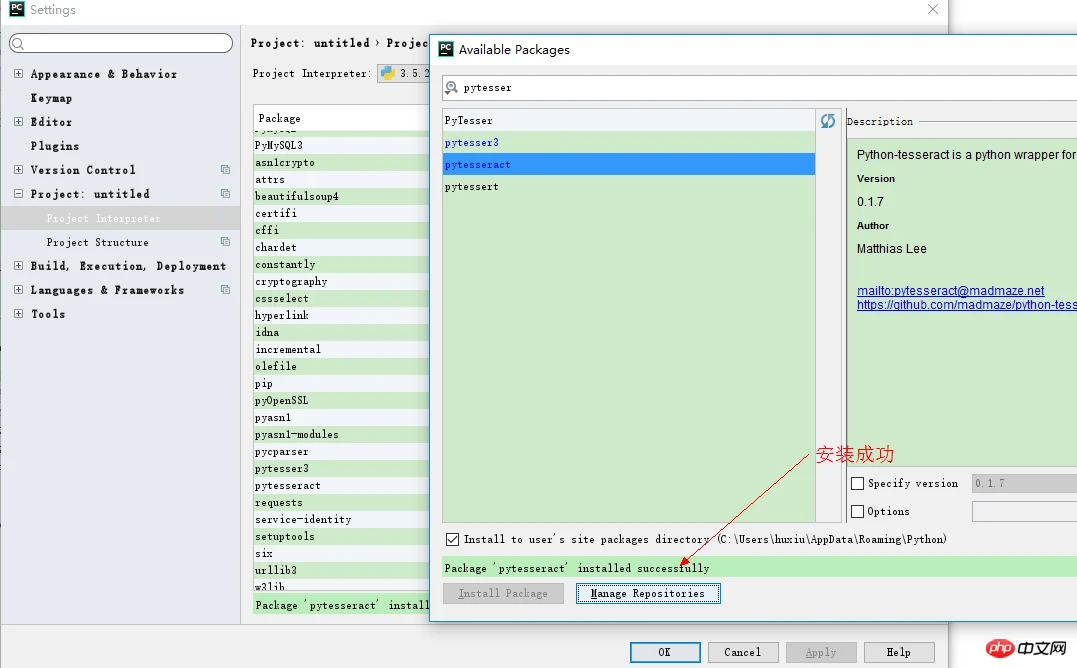Viewport: 1077px width, 668px height.
Task: Select Project Structure in settings tree
Action: click(x=98, y=242)
